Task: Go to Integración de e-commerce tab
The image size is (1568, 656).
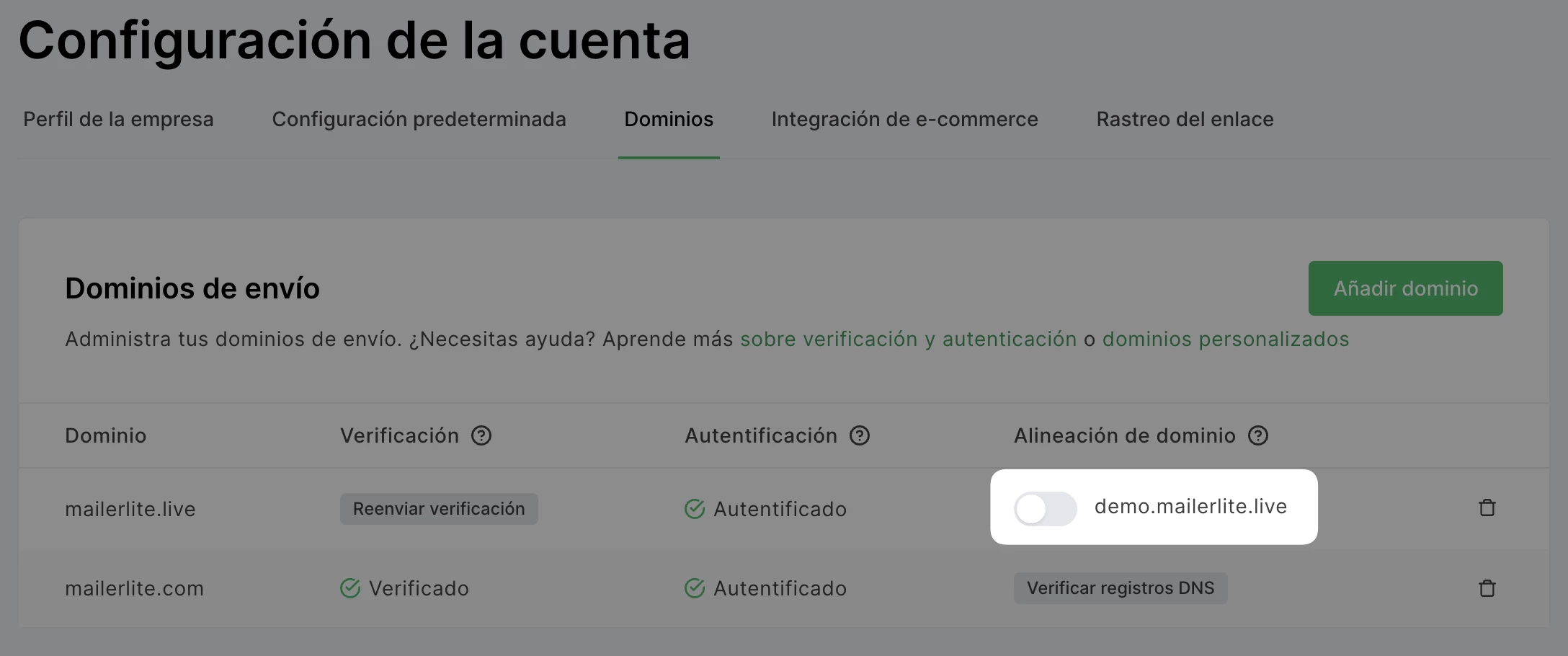Action: [904, 120]
